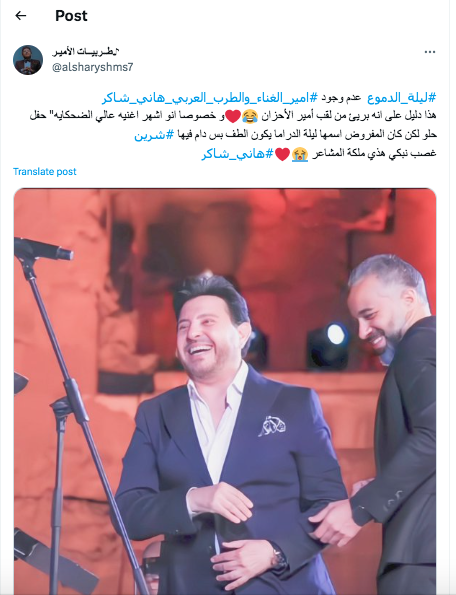Click the author display name طربيات الأمير
The image size is (456, 595).
click(x=86, y=51)
